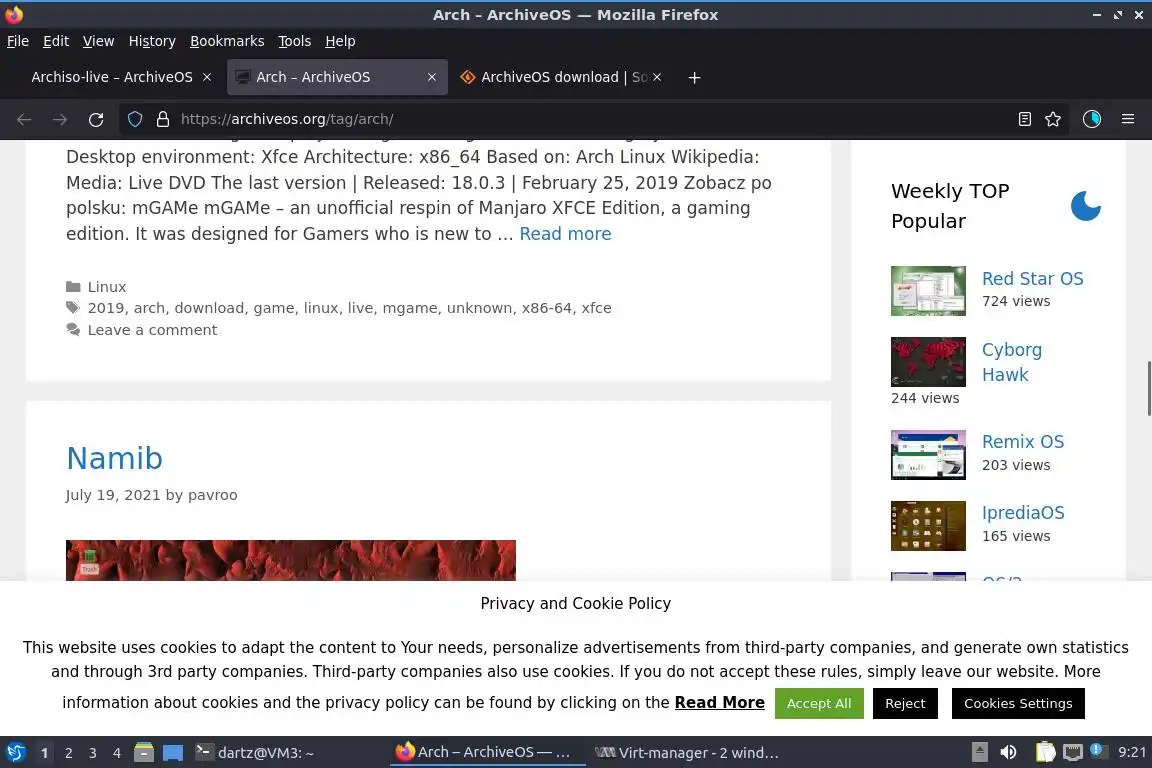Viewport: 1152px width, 768px height.
Task: Open the xfce tag link
Action: pos(597,308)
